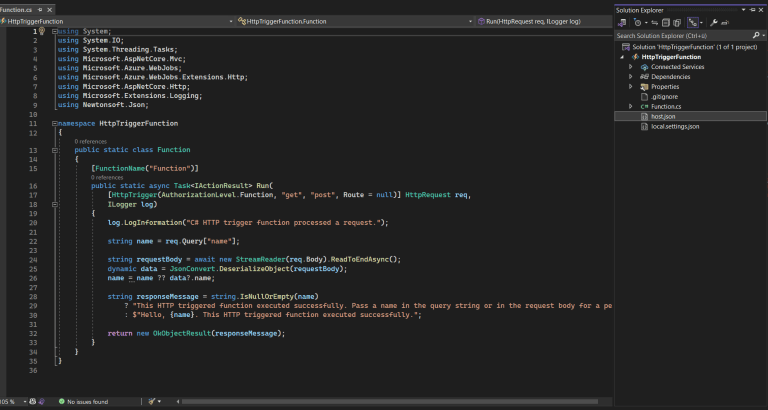The image size is (768, 410).
Task: Expand the Function.cs node
Action: click(x=631, y=106)
